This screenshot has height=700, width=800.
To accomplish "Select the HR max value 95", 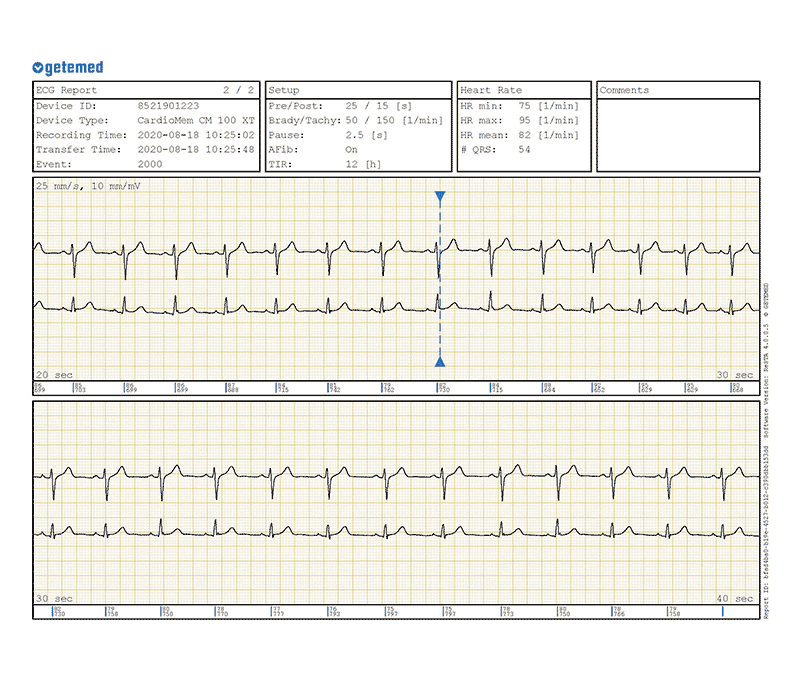I will pyautogui.click(x=524, y=120).
